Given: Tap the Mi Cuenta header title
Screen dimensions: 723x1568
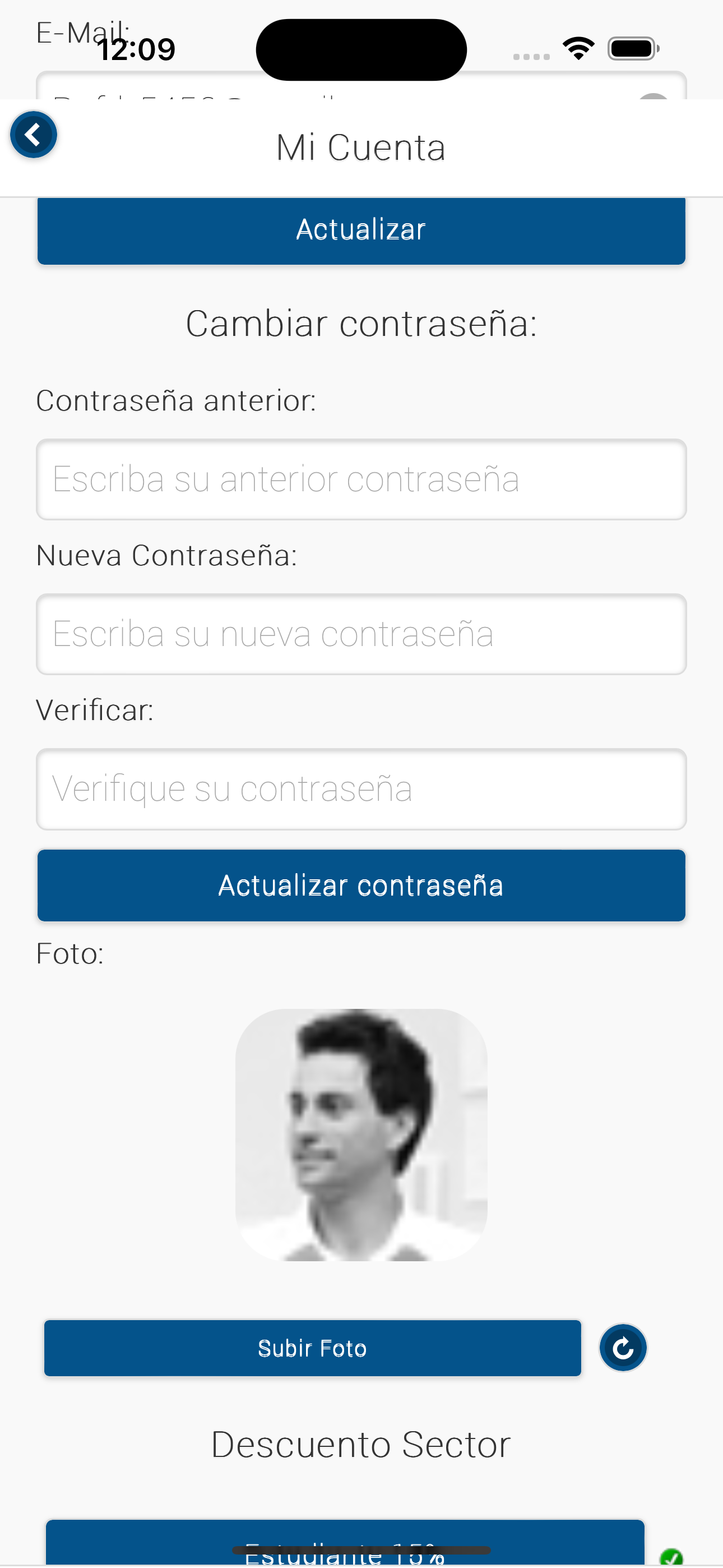Looking at the screenshot, I should point(361,147).
